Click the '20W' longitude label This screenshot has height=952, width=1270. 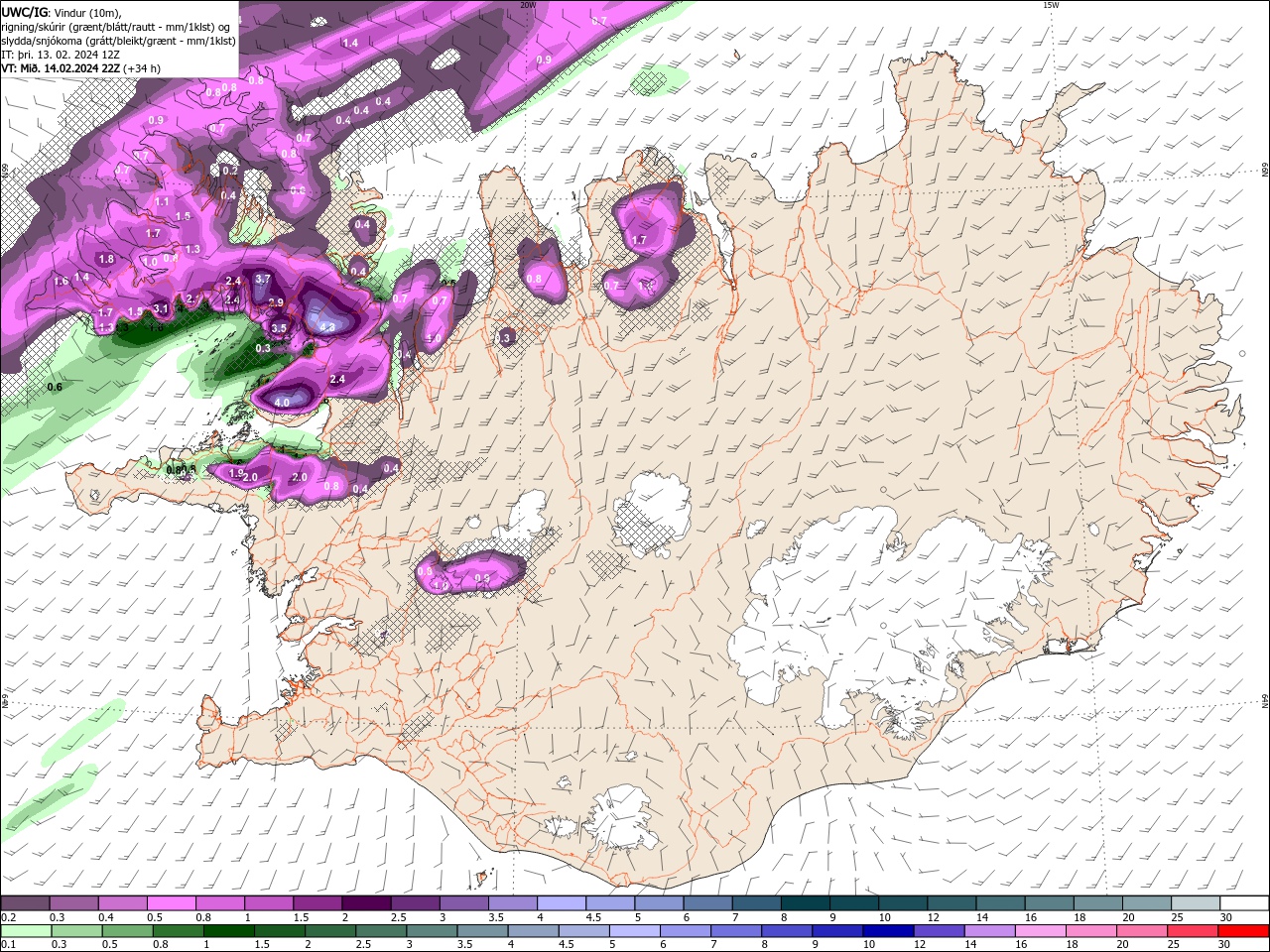click(528, 5)
